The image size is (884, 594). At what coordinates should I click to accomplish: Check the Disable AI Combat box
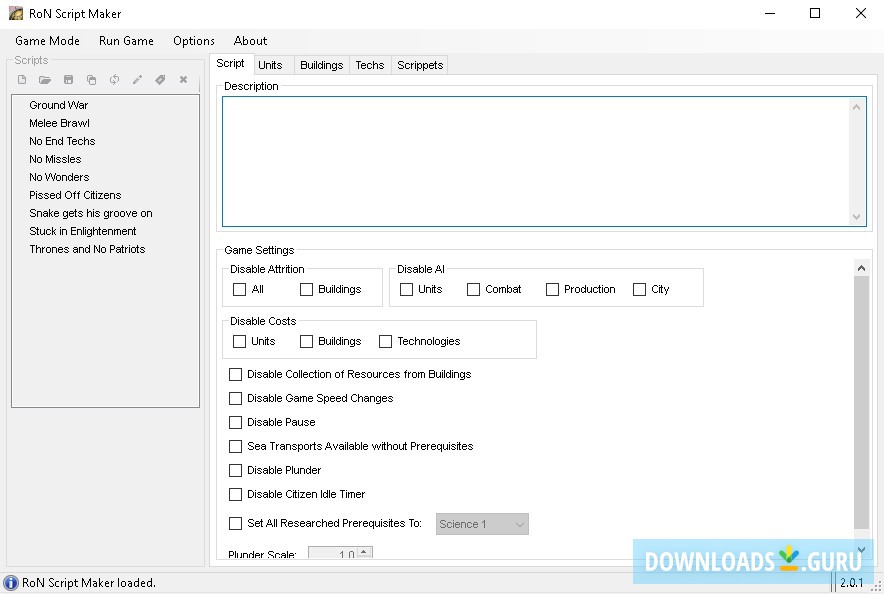(x=474, y=289)
